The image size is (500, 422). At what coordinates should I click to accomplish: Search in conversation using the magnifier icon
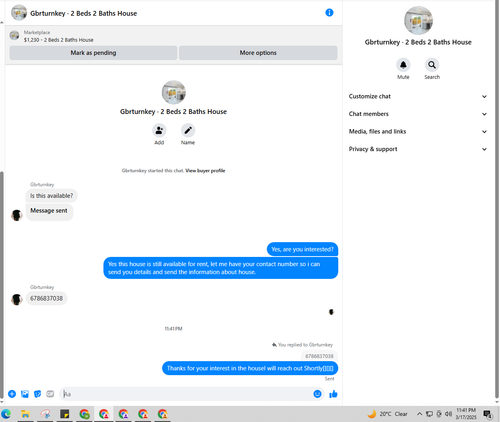(432, 65)
